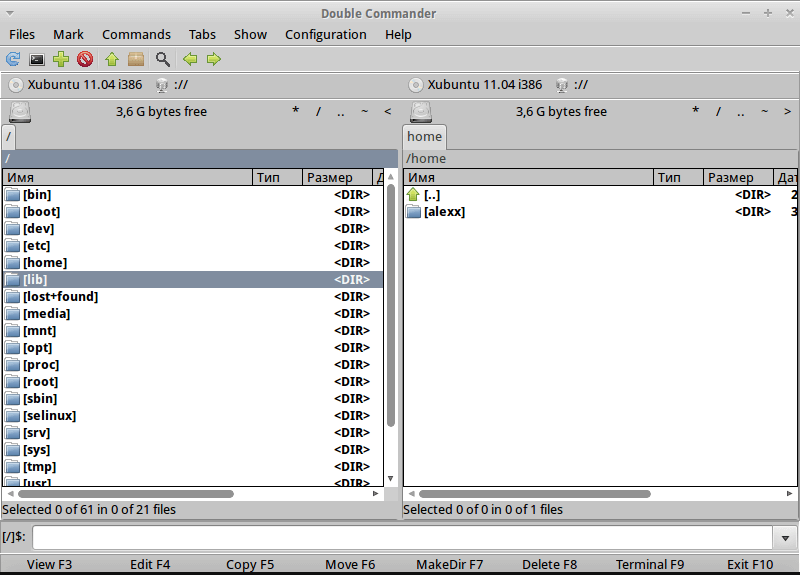Click the brown package archive toolbar icon

[x=136, y=60]
